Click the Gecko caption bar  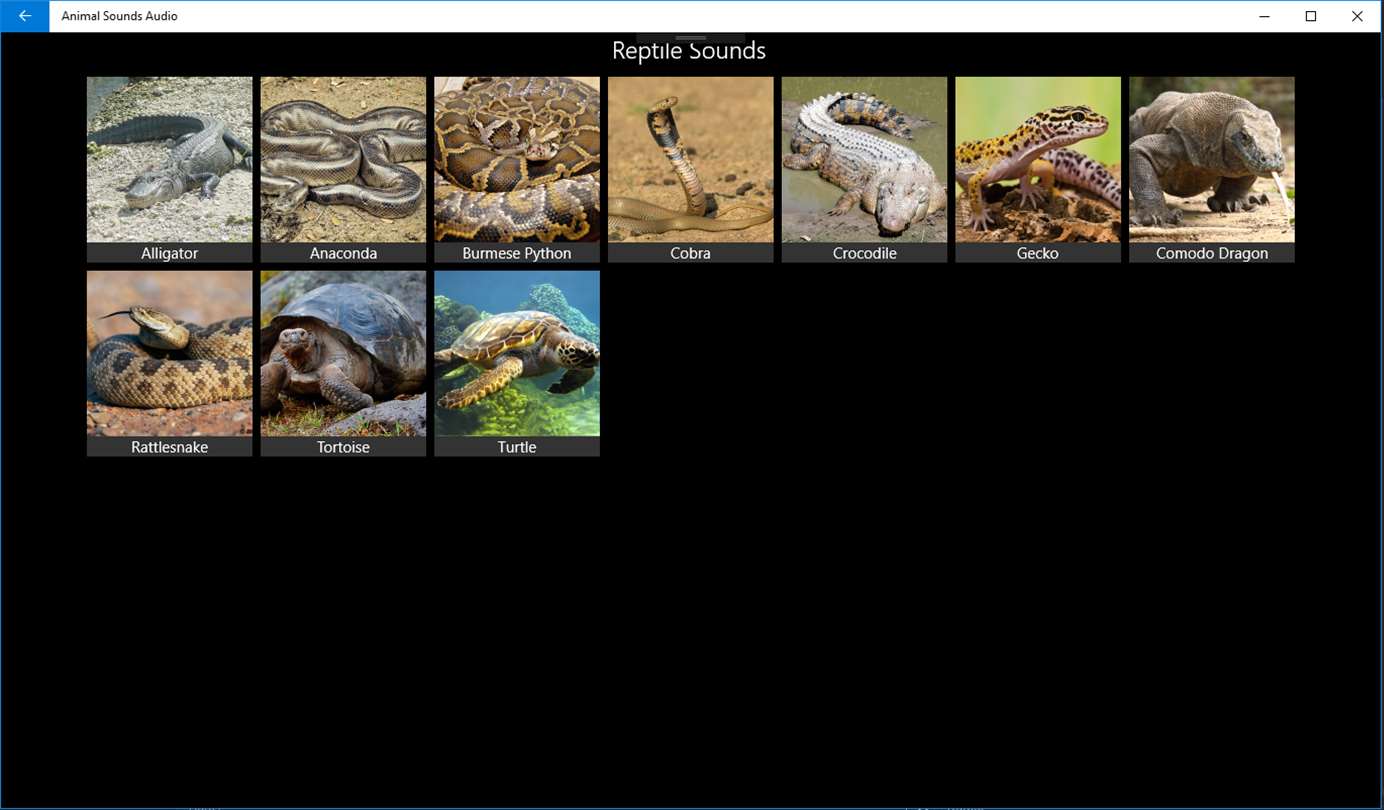pos(1038,253)
